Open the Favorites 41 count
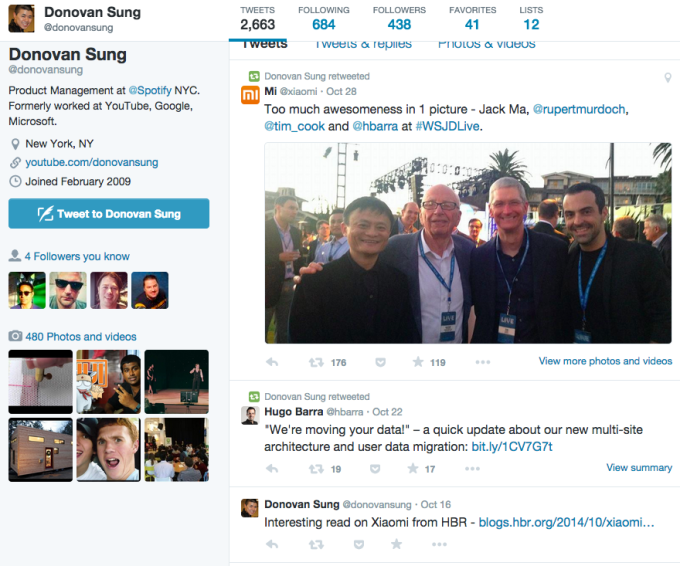The image size is (680, 566). (x=472, y=19)
